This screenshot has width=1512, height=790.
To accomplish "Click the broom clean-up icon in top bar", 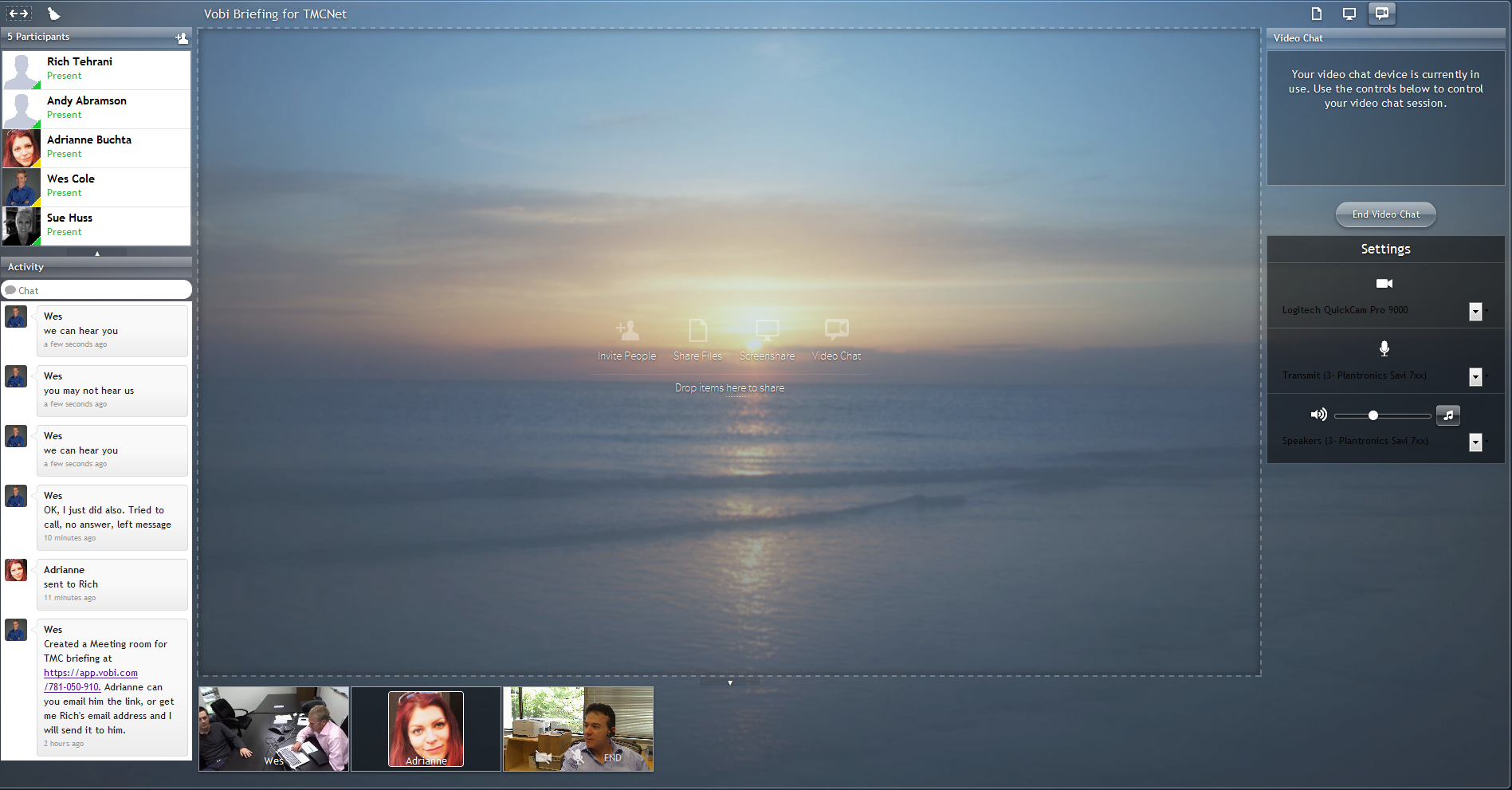I will pyautogui.click(x=53, y=14).
